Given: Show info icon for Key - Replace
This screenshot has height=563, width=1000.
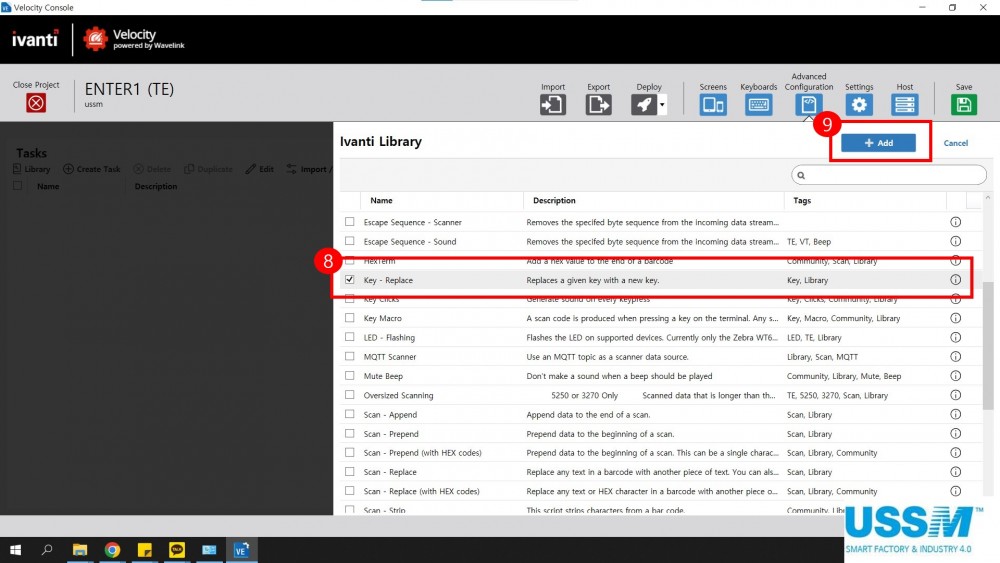Looking at the screenshot, I should point(955,279).
